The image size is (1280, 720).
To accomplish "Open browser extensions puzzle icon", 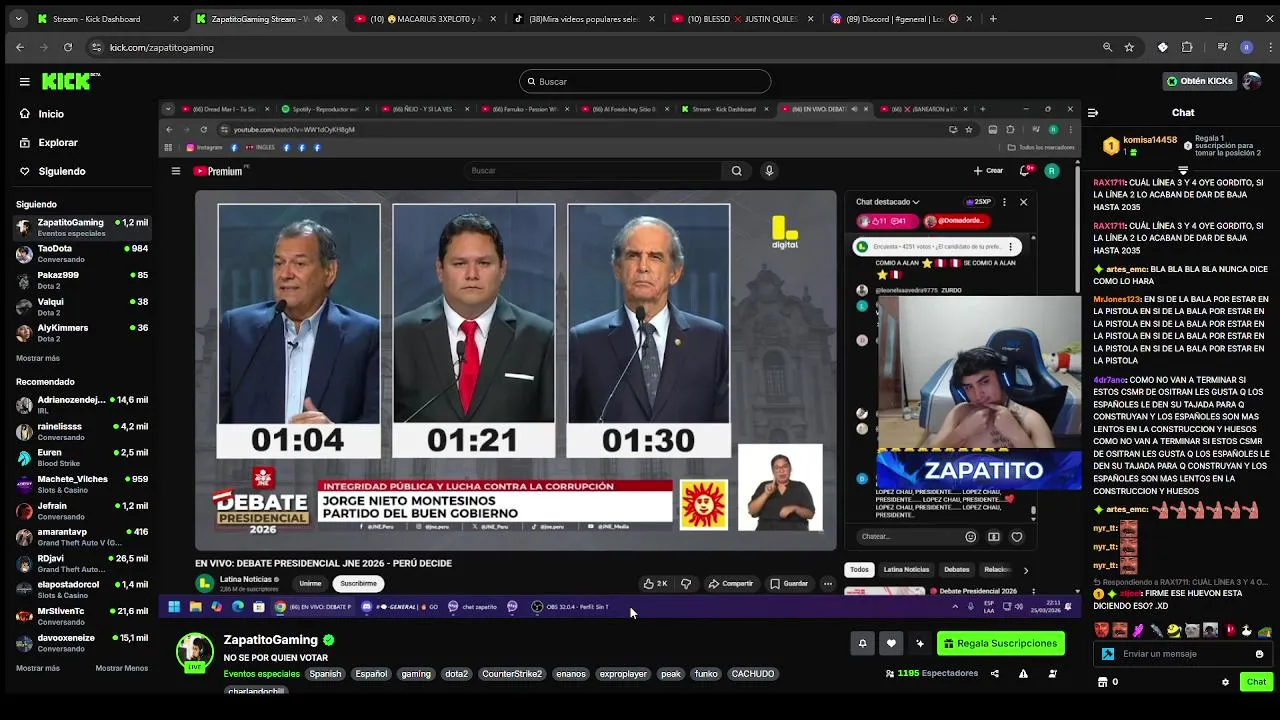I will 1187,47.
